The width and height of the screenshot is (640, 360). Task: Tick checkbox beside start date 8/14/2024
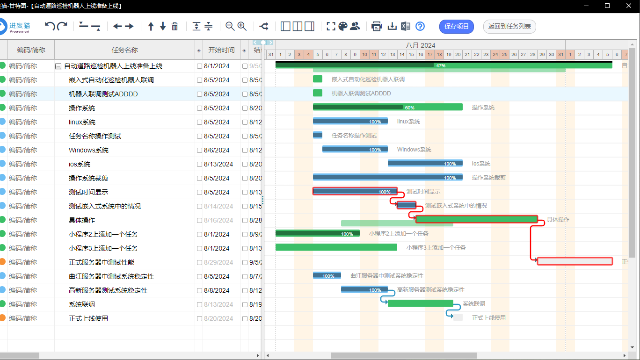200,206
